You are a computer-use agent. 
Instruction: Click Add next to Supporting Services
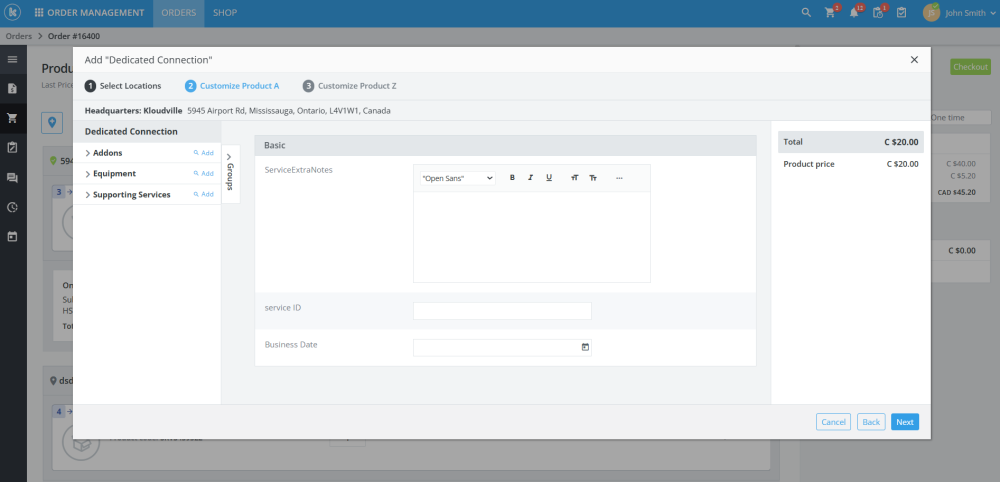tap(204, 194)
